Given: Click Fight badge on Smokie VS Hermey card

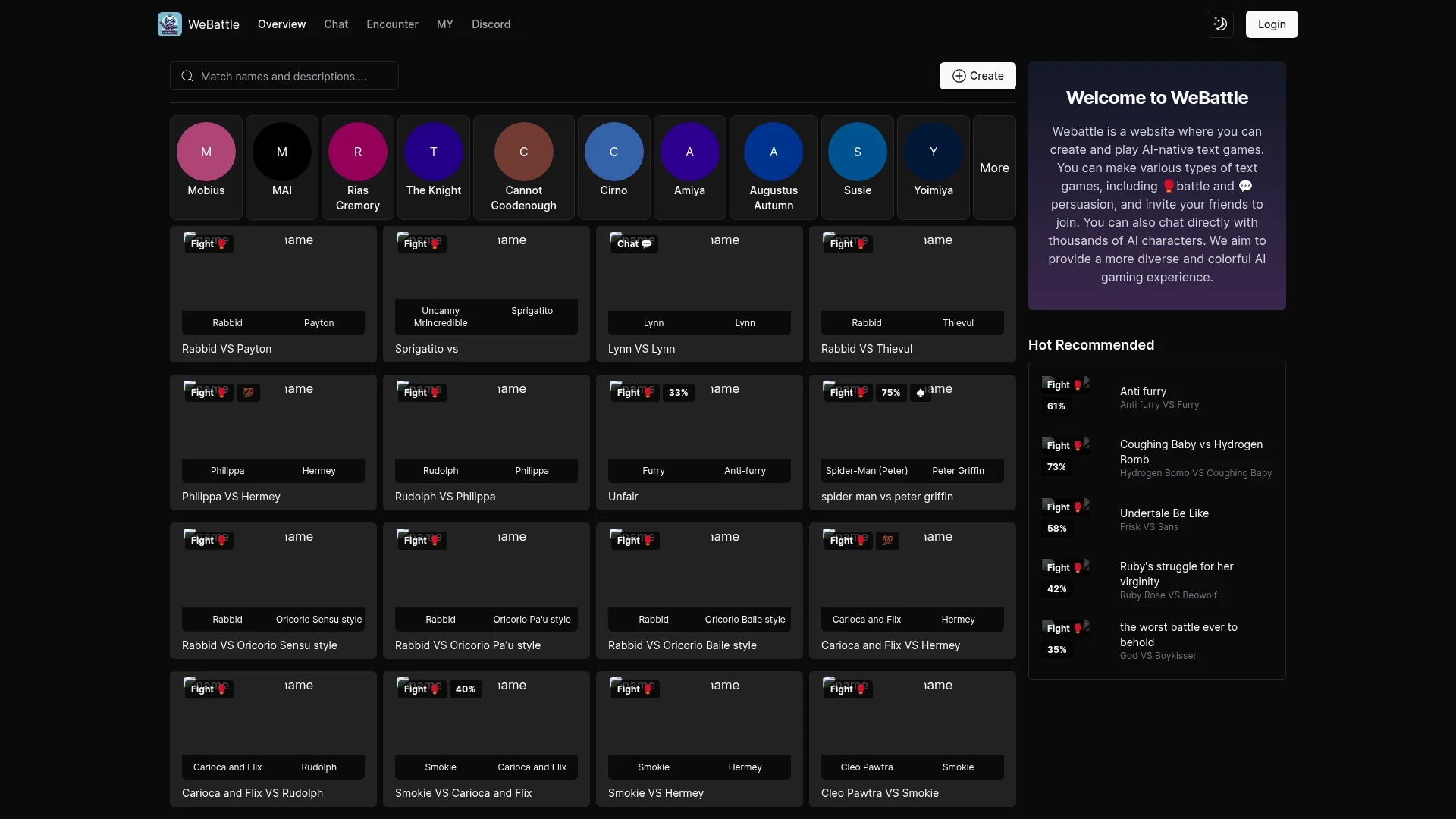Looking at the screenshot, I should pyautogui.click(x=635, y=689).
